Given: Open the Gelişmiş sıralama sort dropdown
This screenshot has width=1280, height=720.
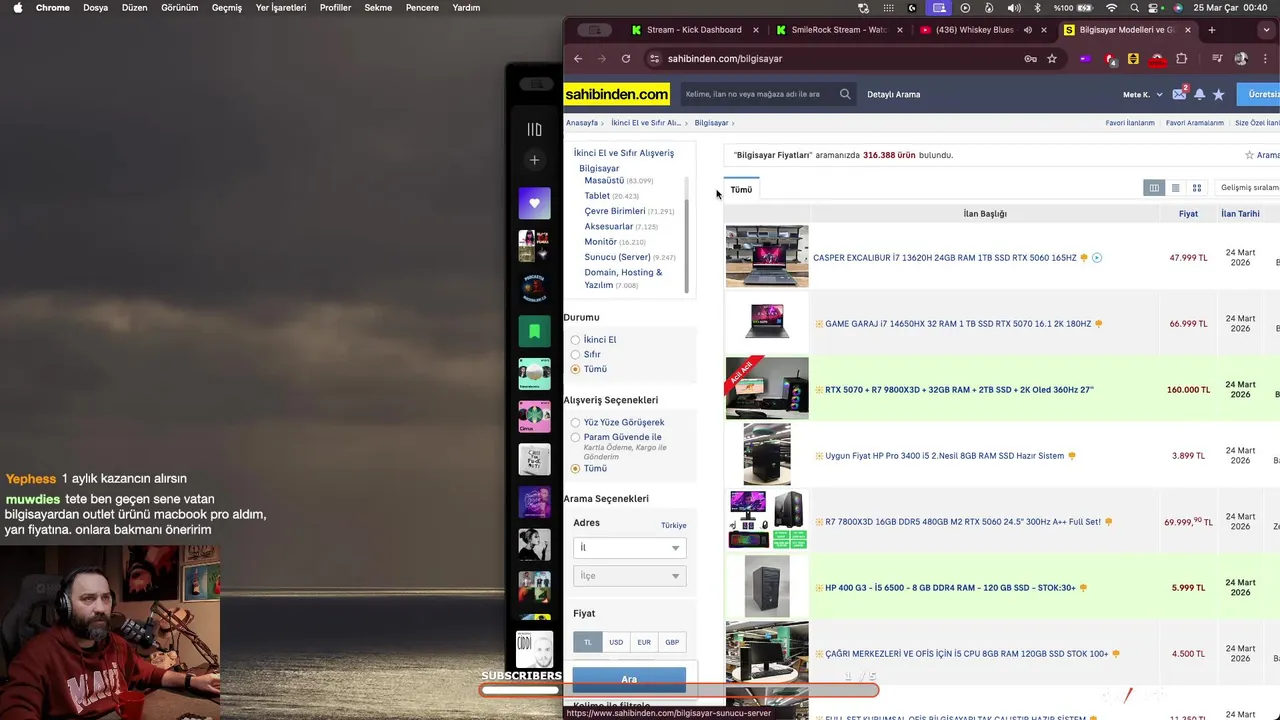Looking at the screenshot, I should (1248, 188).
